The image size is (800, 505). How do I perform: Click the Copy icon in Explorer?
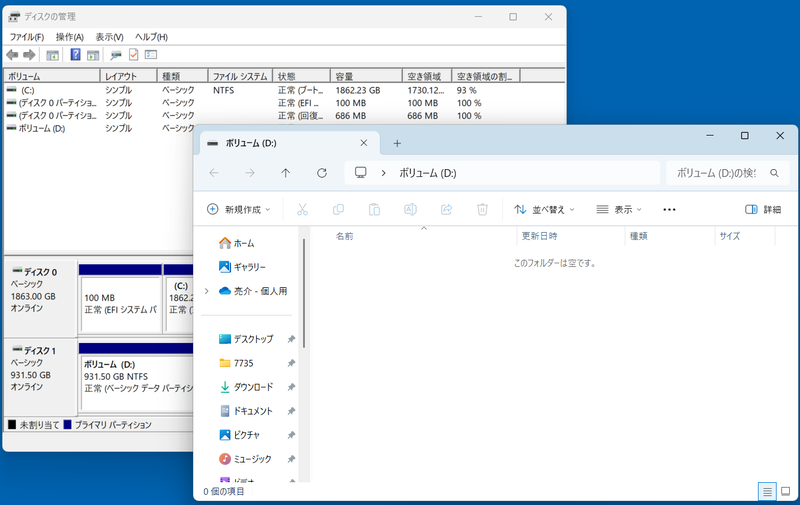[x=338, y=209]
